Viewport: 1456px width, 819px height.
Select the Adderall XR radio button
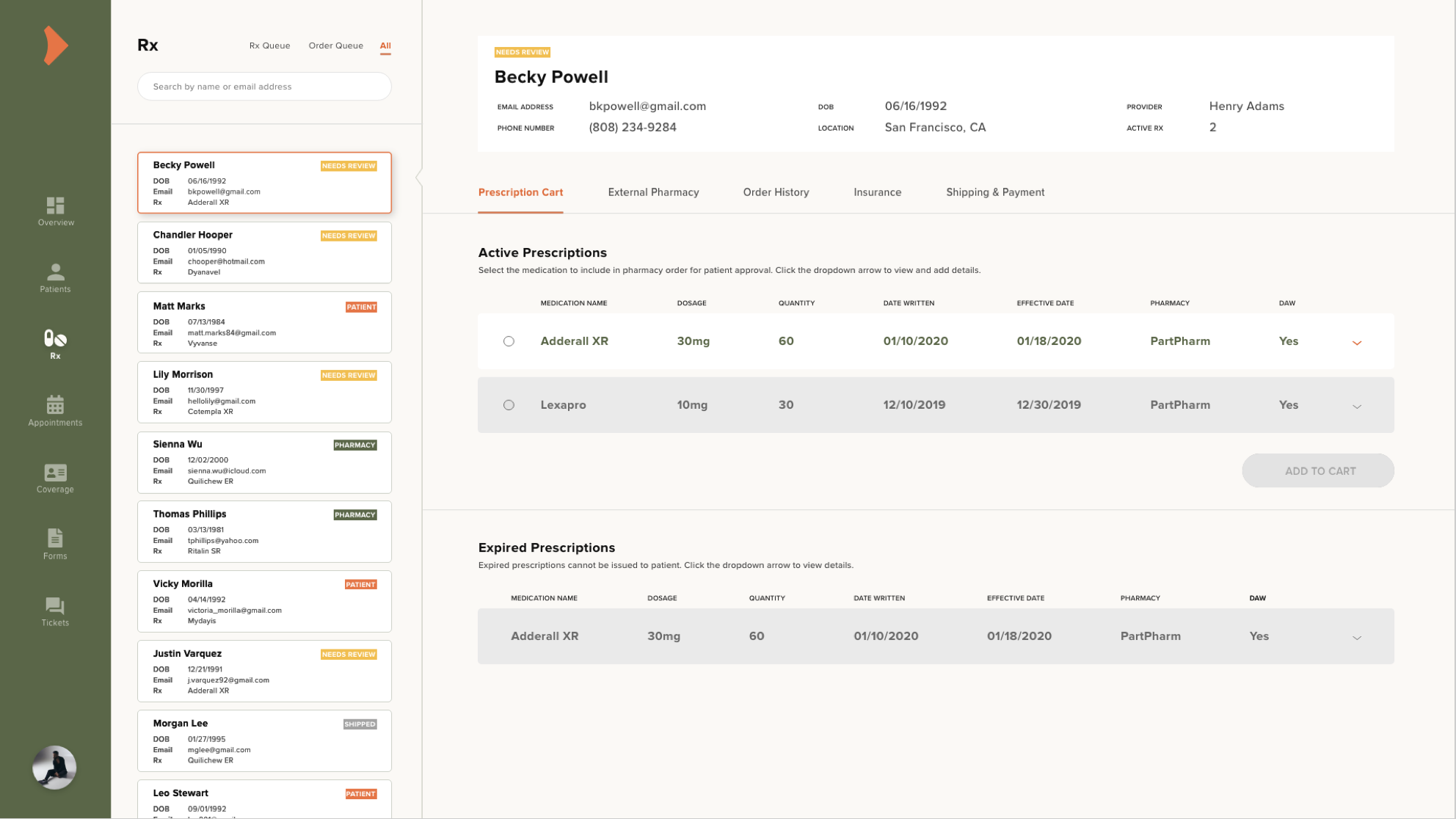coord(509,341)
